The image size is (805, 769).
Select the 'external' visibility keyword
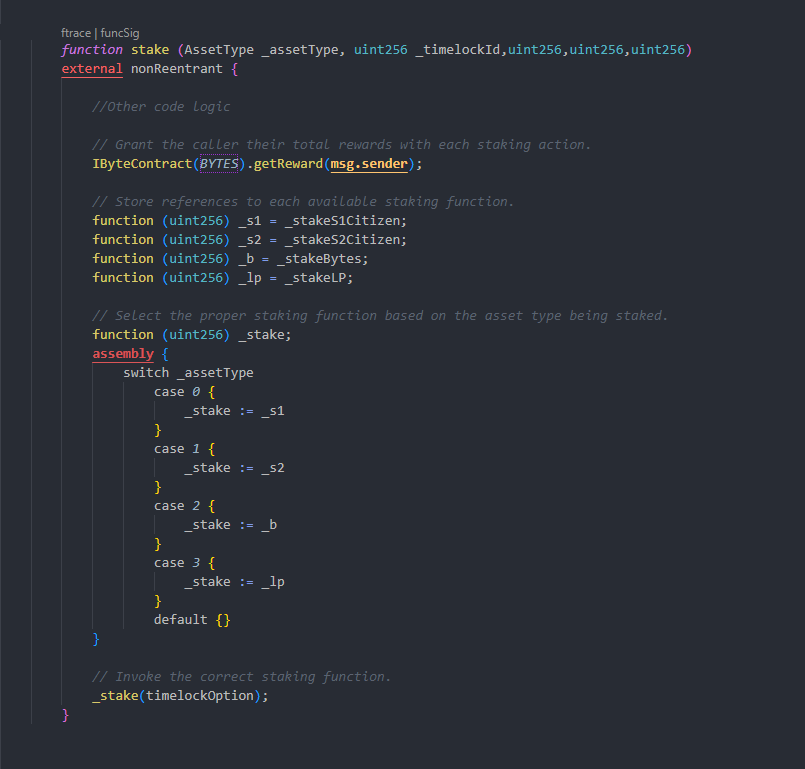[x=92, y=69]
